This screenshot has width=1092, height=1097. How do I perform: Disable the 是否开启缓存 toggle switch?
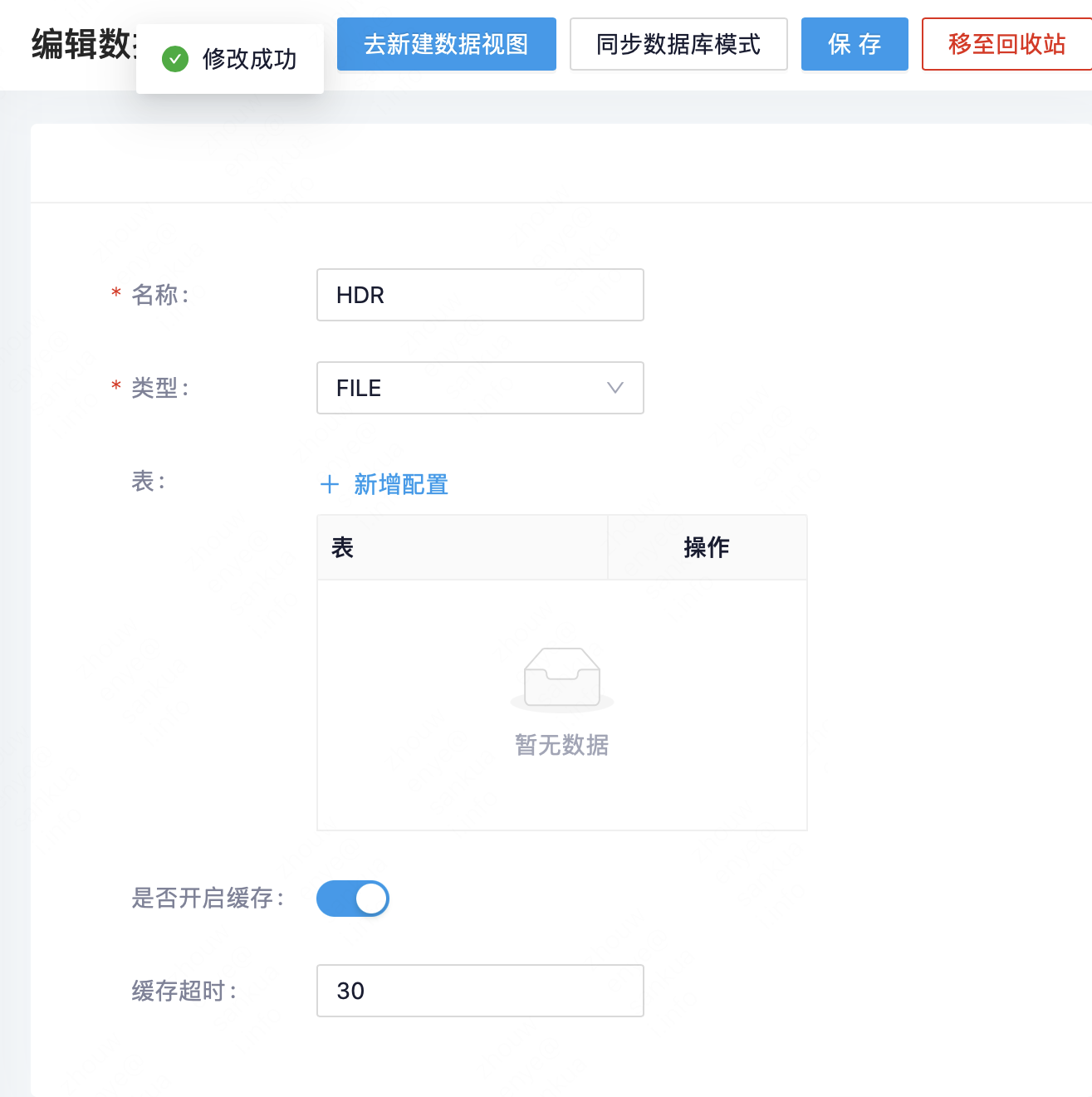[x=352, y=899]
